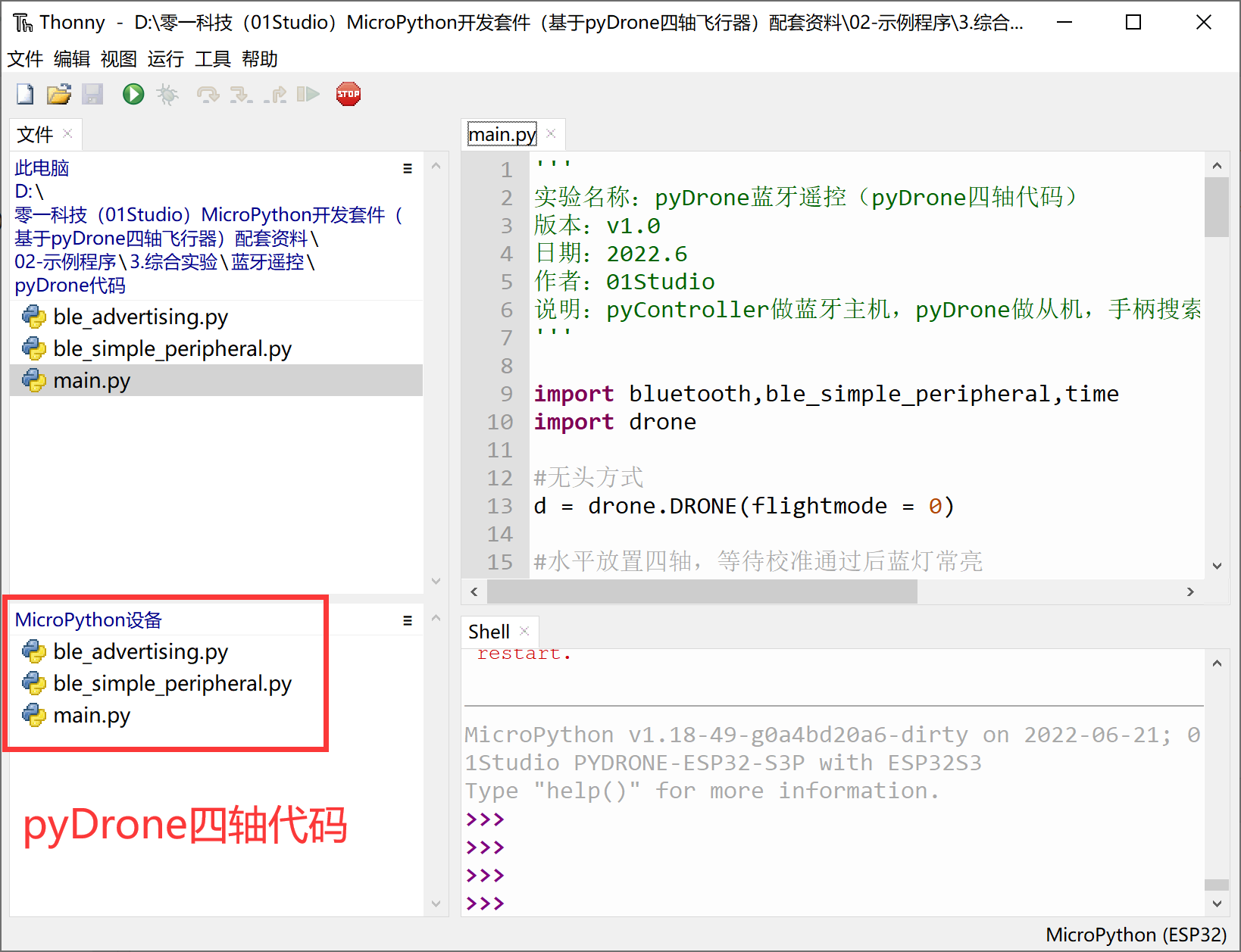1241x952 pixels.
Task: Select the ble_advertising.py icon under 此电脑
Action: tap(34, 317)
